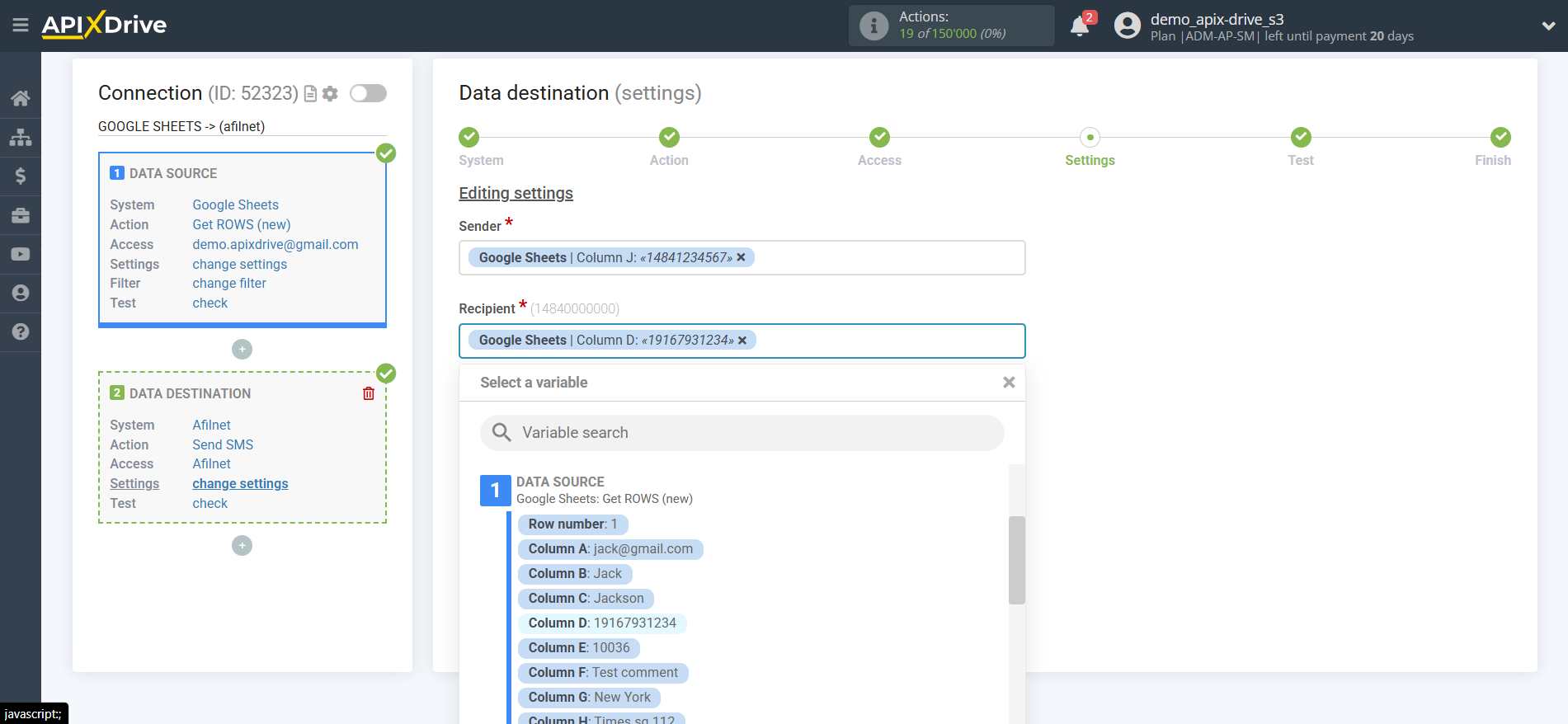Open the billing dollar sidebar icon
This screenshot has width=1568, height=724.
pos(21,176)
